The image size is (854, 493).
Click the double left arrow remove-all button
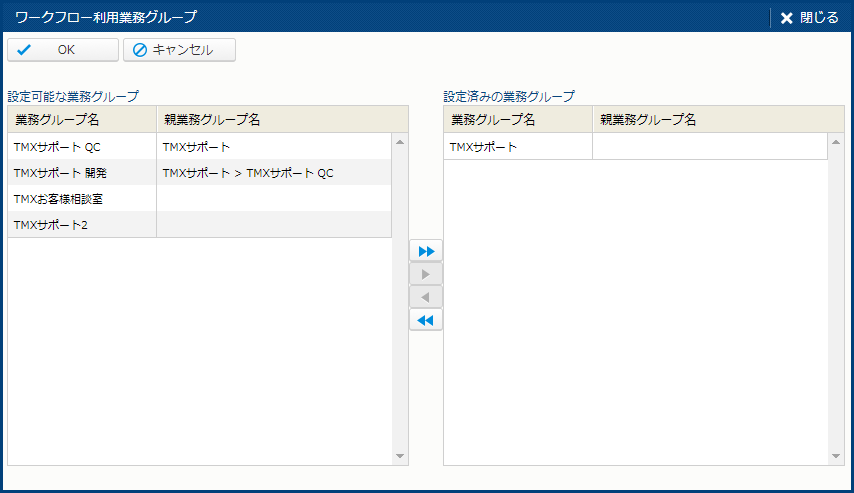click(x=426, y=320)
